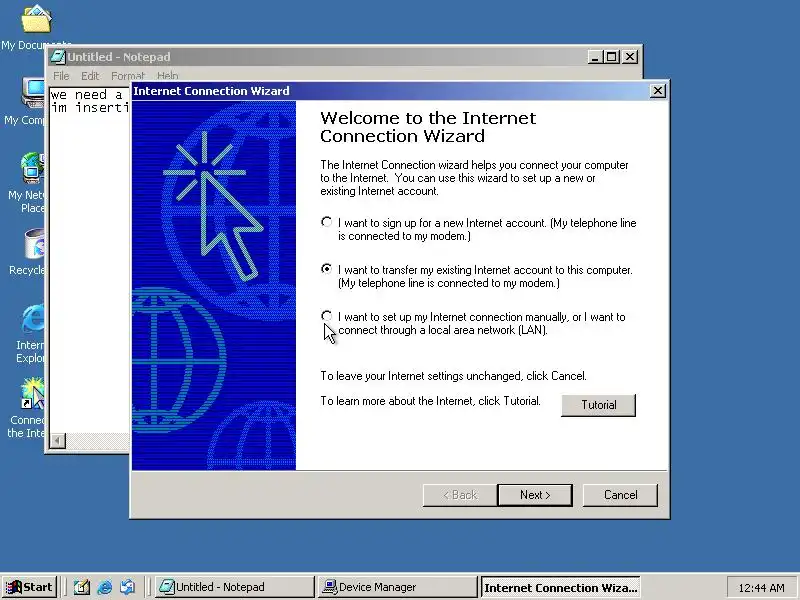Maximize the Notepad window
Image resolution: width=800 pixels, height=600 pixels.
pyautogui.click(x=612, y=57)
